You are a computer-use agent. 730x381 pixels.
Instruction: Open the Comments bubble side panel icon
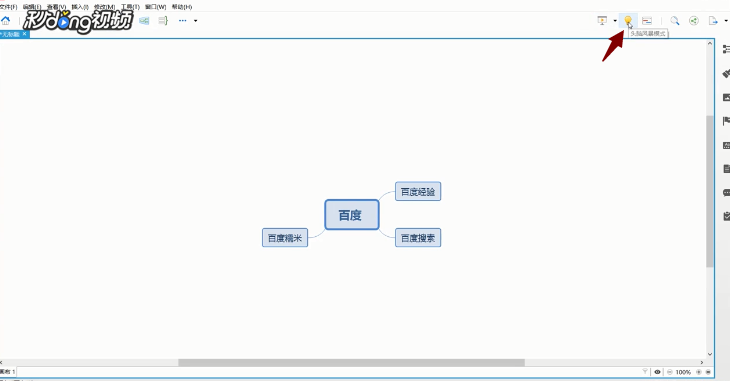click(x=726, y=192)
